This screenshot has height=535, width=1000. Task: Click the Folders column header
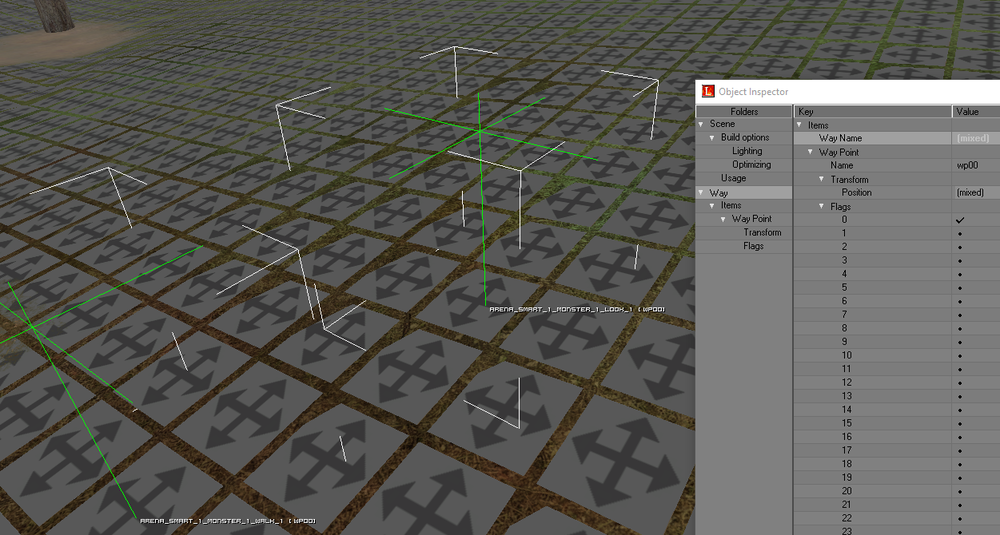[x=744, y=112]
